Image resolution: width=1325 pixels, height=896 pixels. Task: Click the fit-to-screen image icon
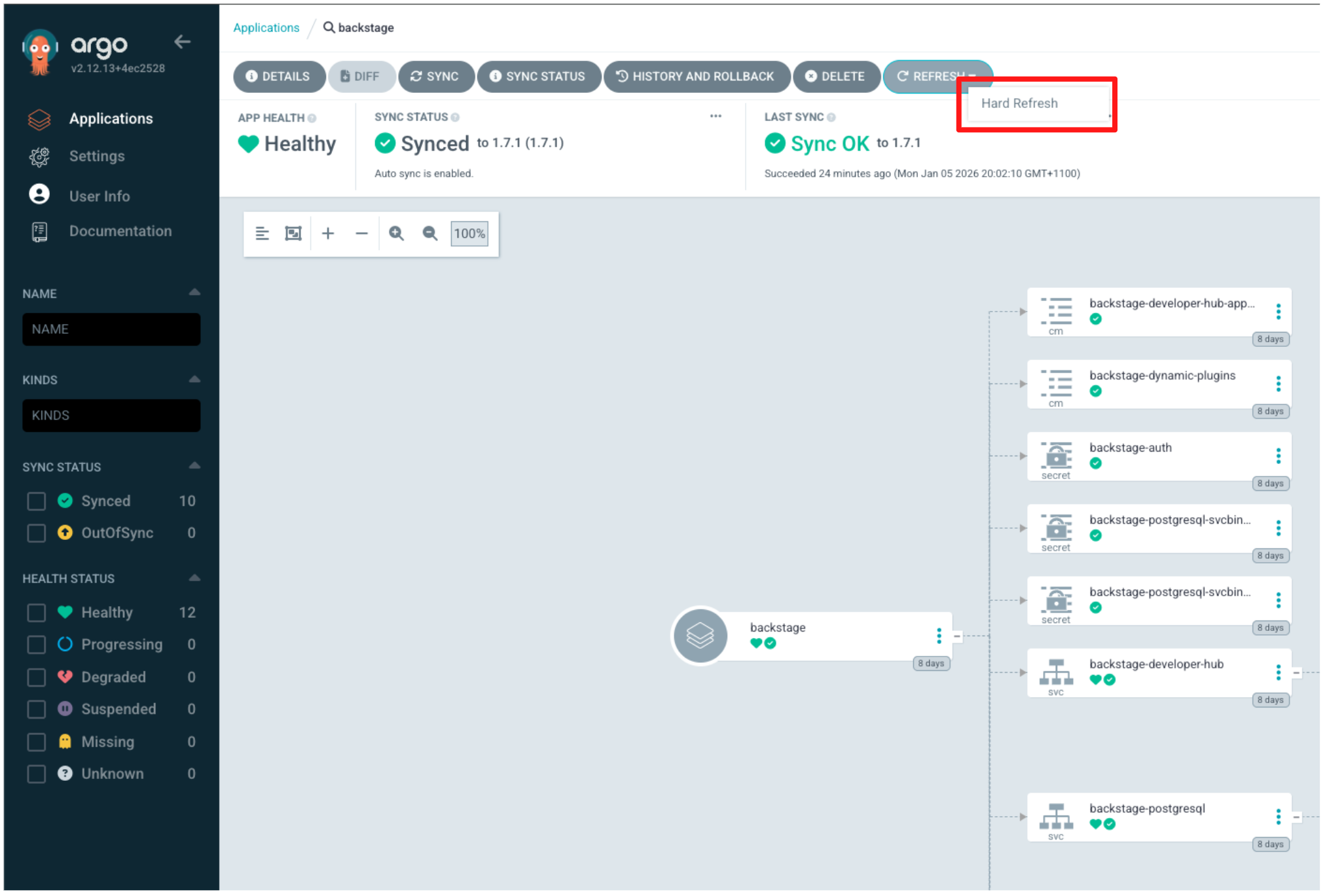(293, 234)
